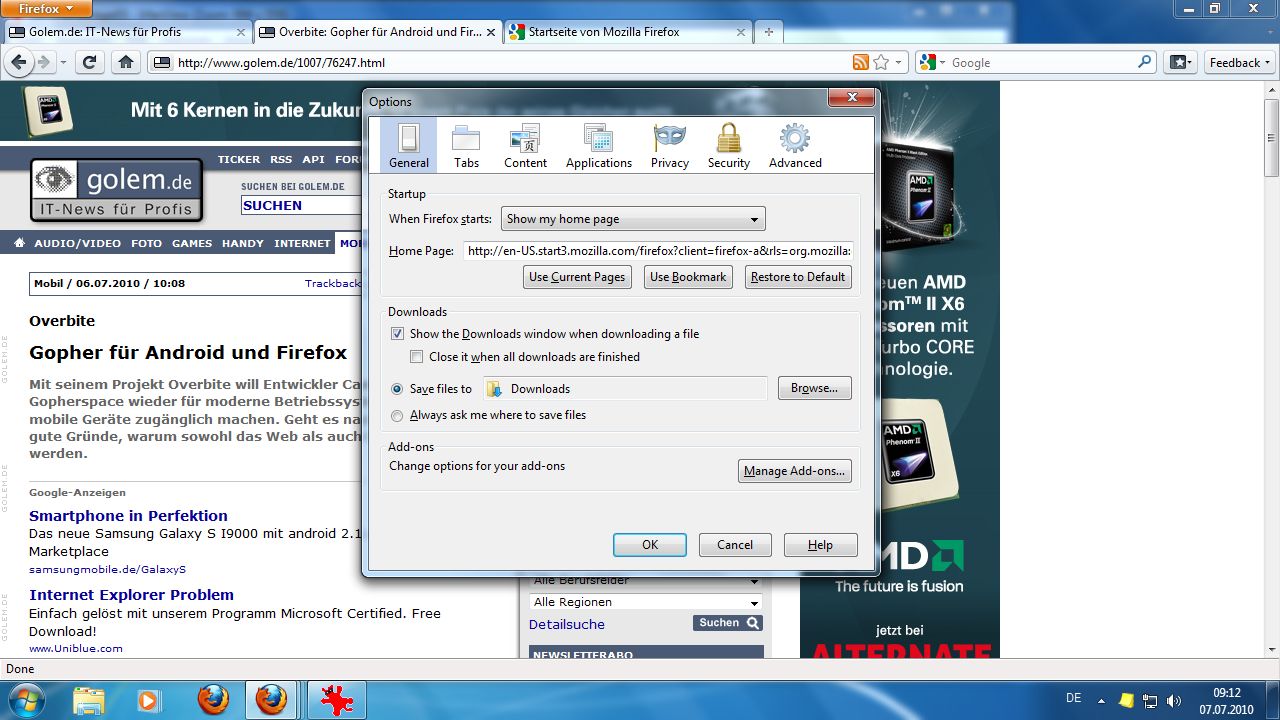Open the Smartphone in Perfektion ad link

128,515
